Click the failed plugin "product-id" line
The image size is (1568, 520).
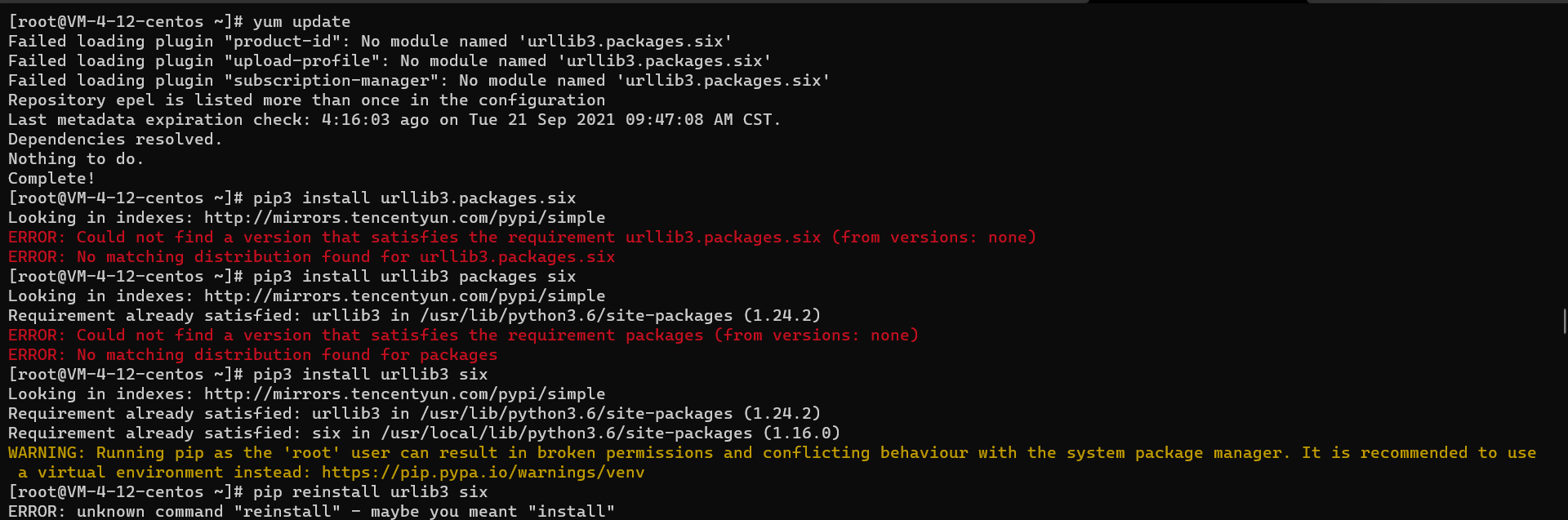pos(370,42)
